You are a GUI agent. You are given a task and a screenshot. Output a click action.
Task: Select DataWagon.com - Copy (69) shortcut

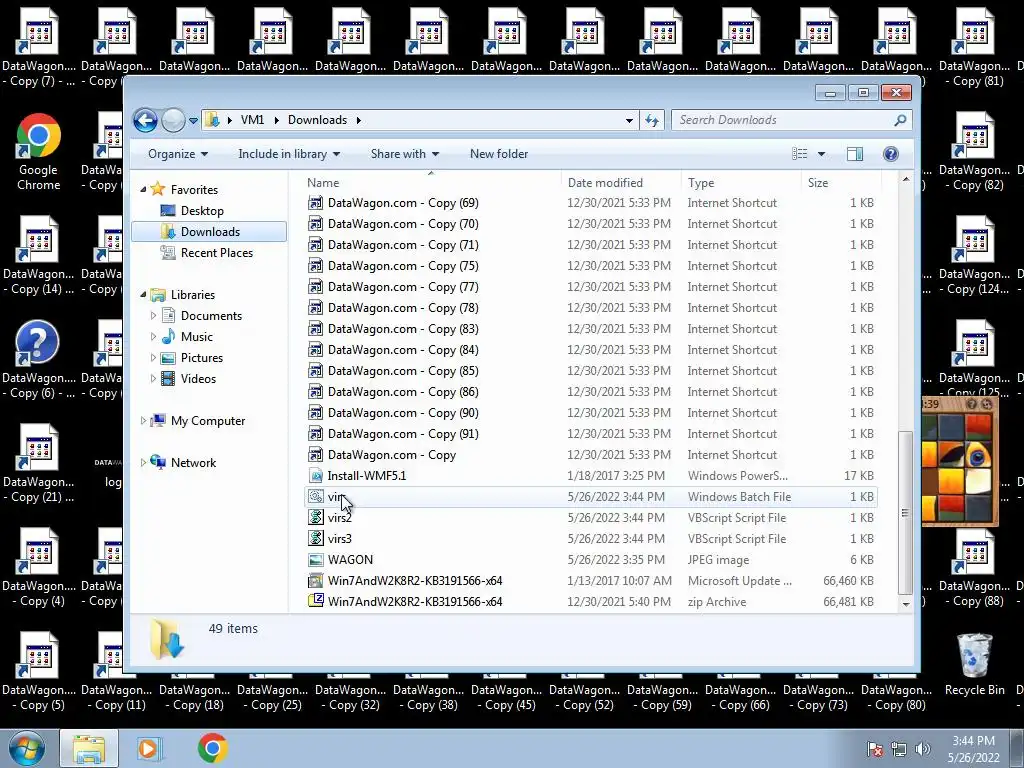pos(590,203)
